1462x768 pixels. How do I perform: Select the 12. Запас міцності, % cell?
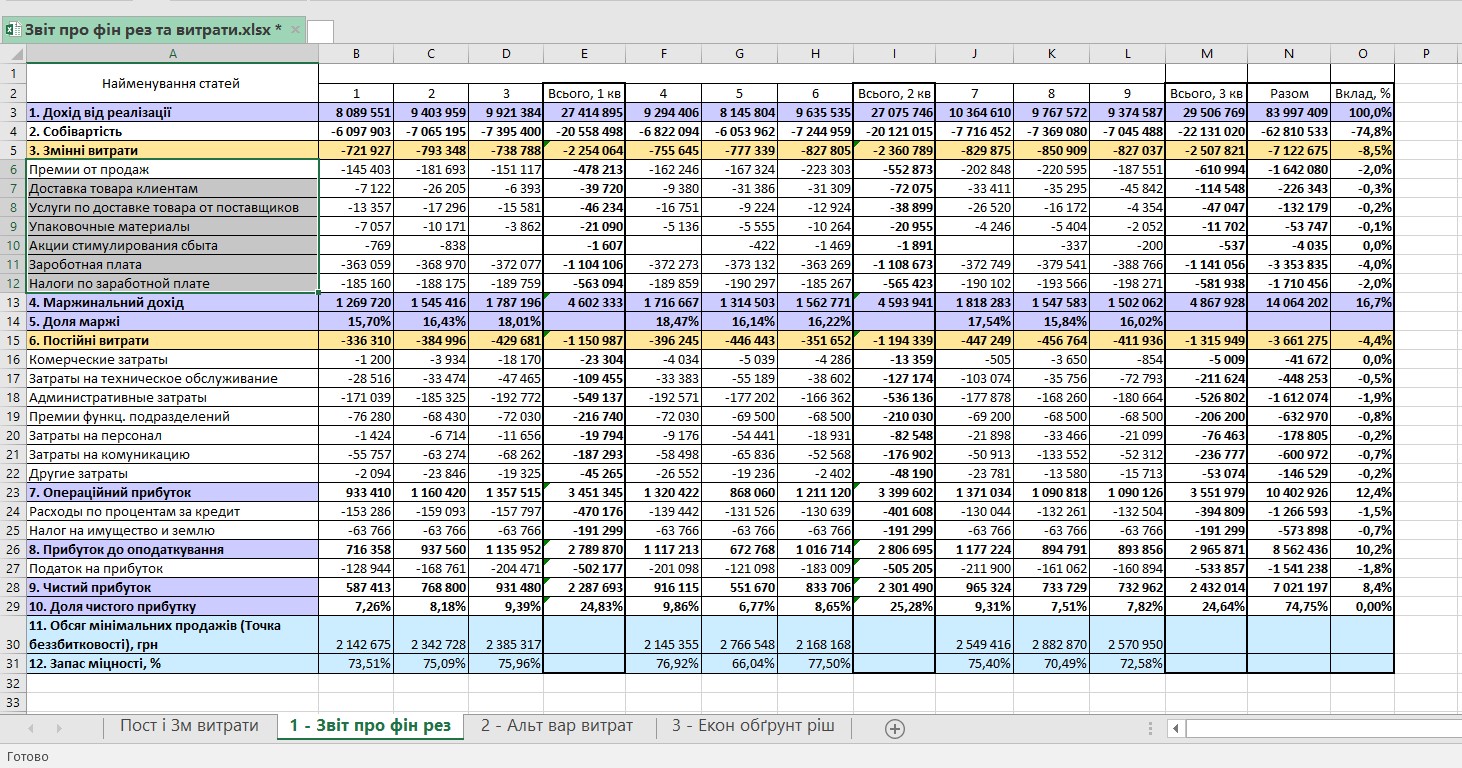coord(172,663)
